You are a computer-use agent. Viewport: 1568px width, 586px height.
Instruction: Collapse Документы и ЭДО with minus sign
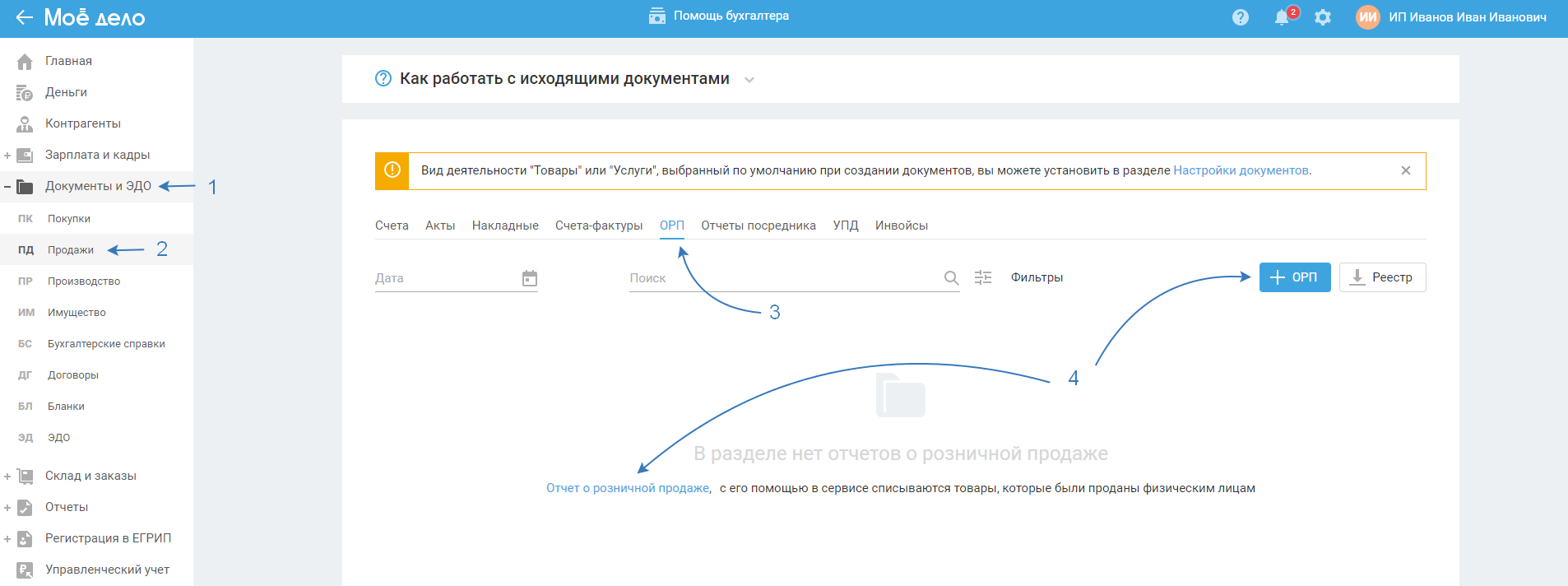[7, 187]
